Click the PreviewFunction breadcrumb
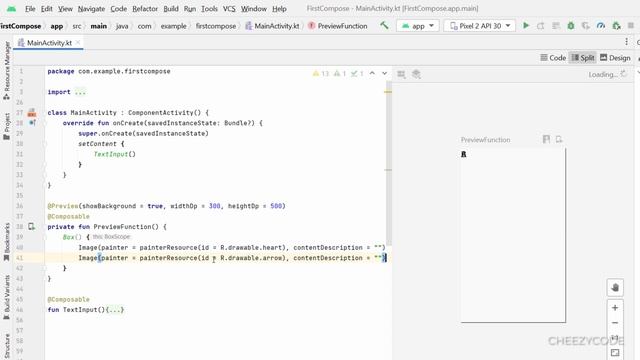The height and width of the screenshot is (360, 640). pos(338,26)
